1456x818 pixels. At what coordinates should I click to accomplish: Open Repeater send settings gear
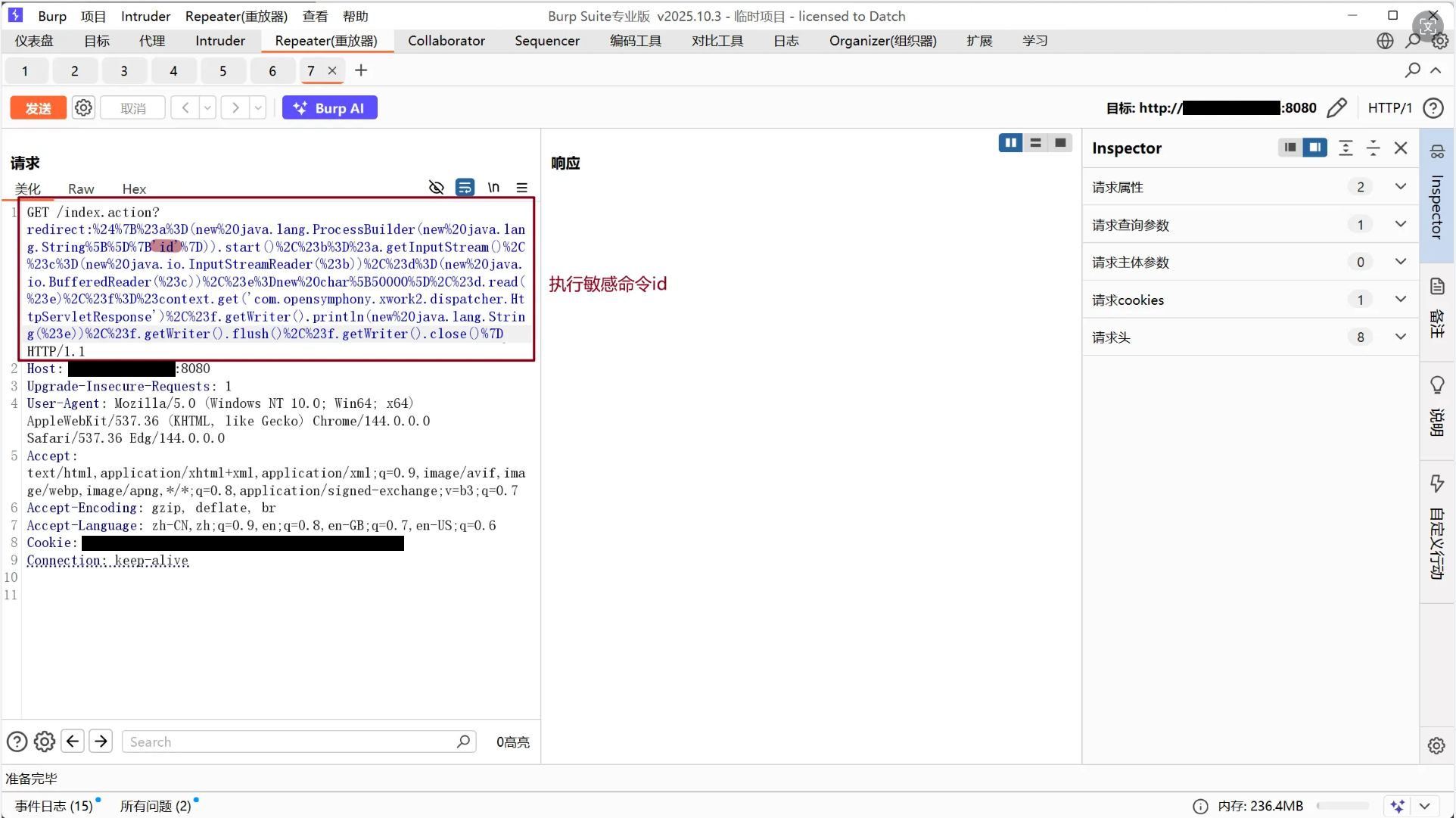pos(83,108)
